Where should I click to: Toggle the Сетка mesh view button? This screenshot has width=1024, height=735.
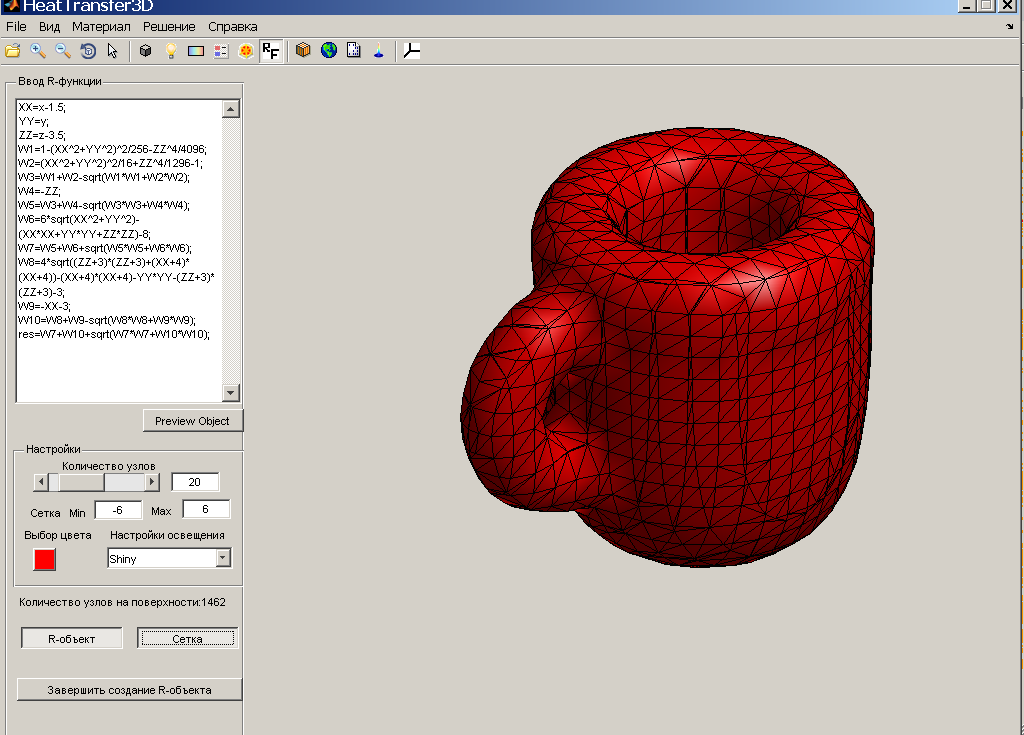[x=187, y=638]
